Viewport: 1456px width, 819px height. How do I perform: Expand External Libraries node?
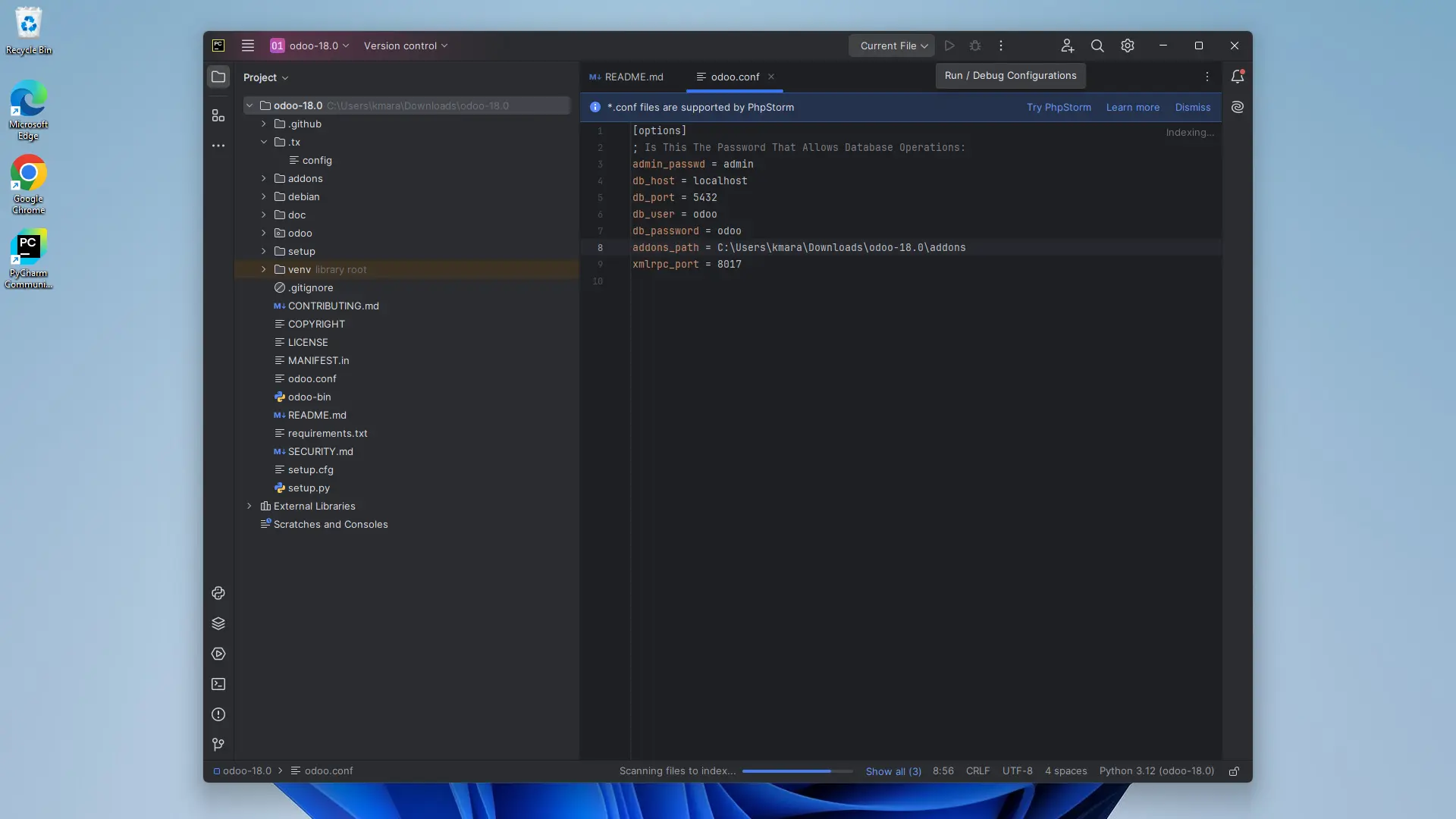249,506
